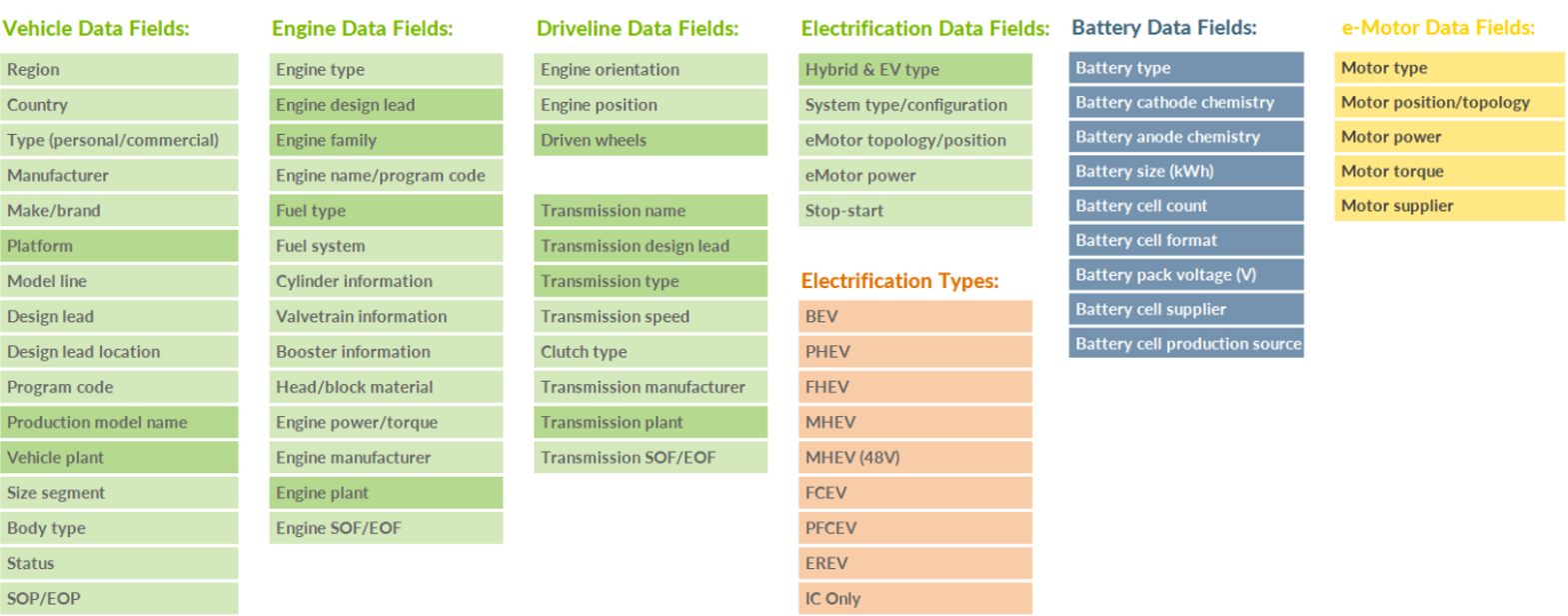Screen dimensions: 1568x616
Task: Click the SOP/EOP field box
Action: tap(119, 598)
